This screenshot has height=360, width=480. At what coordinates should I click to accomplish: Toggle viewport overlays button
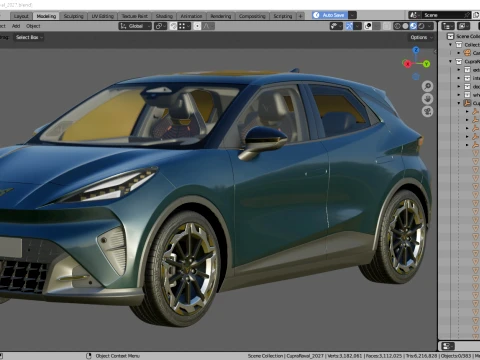368,26
